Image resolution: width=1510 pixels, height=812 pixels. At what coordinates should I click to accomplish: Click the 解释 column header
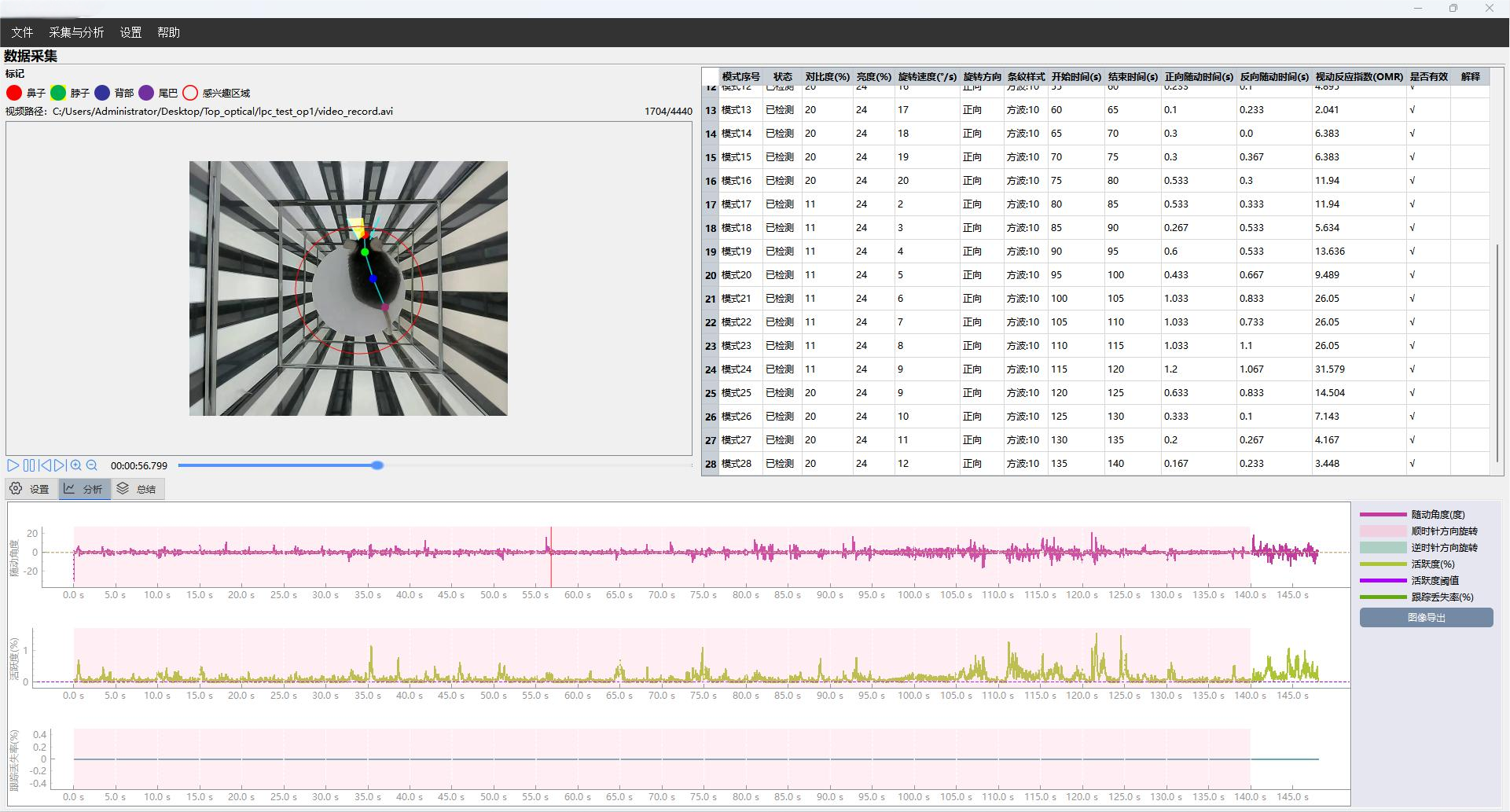pyautogui.click(x=1470, y=77)
